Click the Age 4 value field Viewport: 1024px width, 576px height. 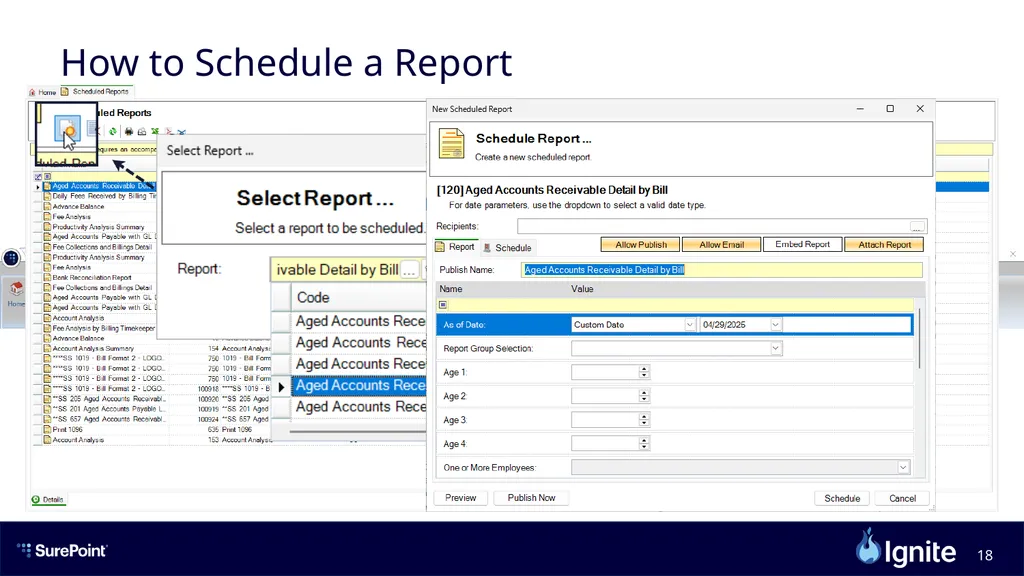[x=605, y=444]
